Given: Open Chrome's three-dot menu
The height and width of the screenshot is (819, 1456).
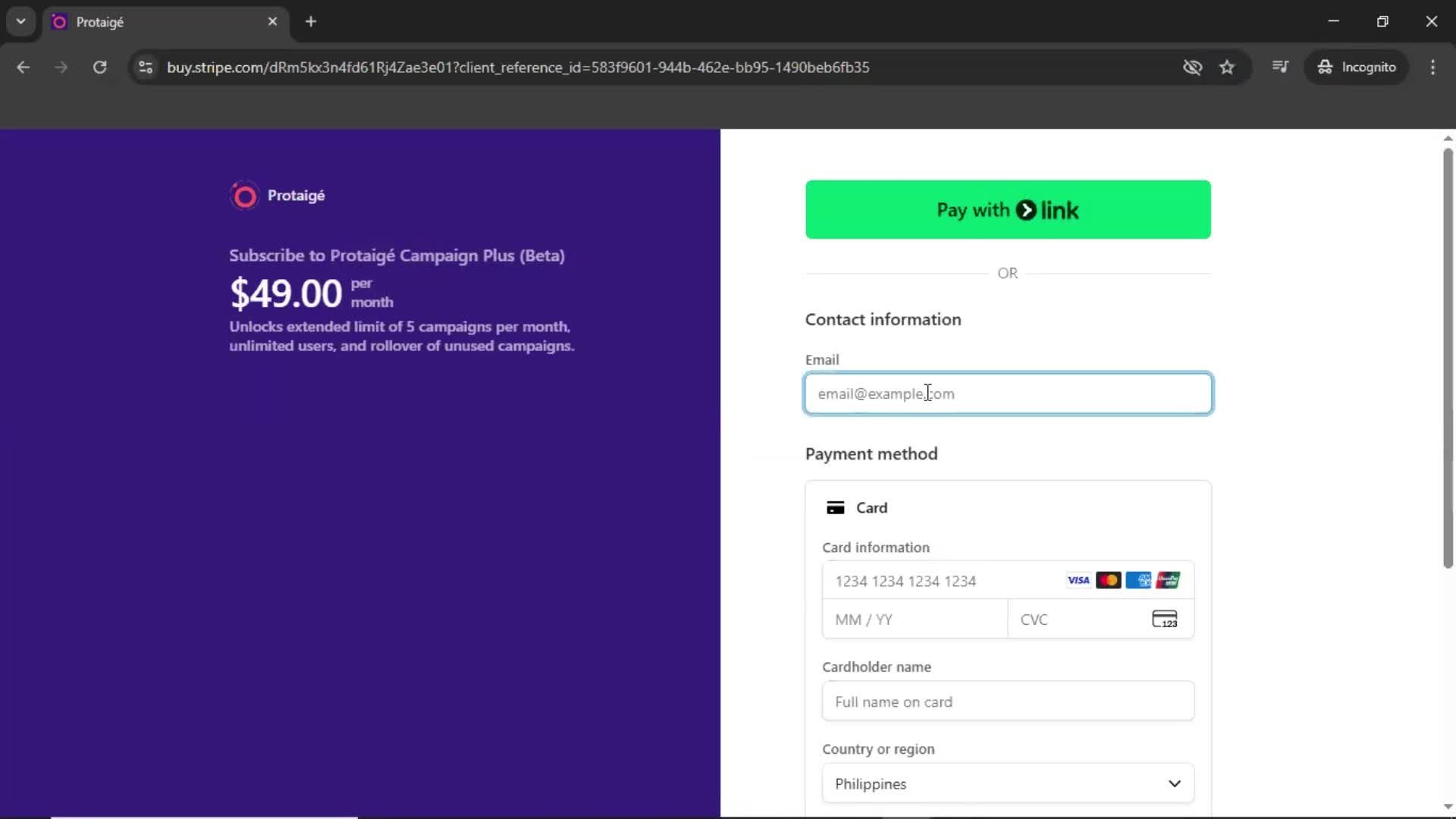Looking at the screenshot, I should (1432, 67).
